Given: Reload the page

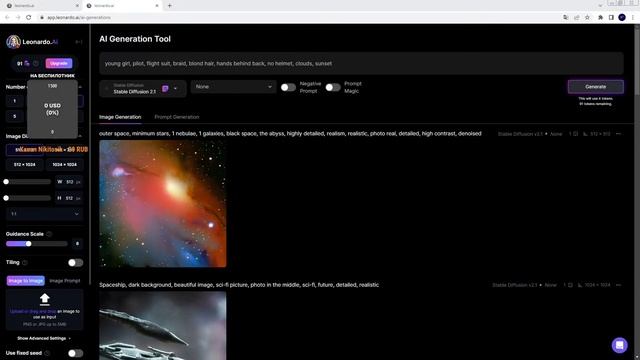Looking at the screenshot, I should click(x=29, y=18).
